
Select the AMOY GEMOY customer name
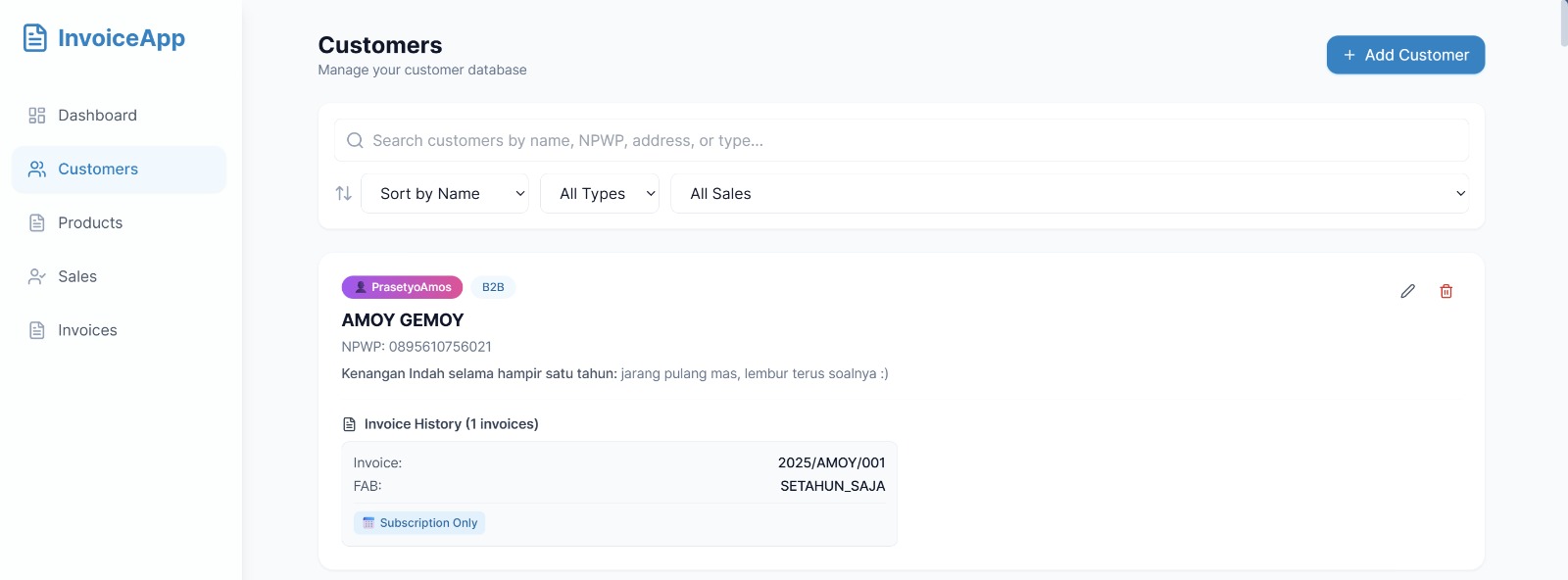click(403, 320)
